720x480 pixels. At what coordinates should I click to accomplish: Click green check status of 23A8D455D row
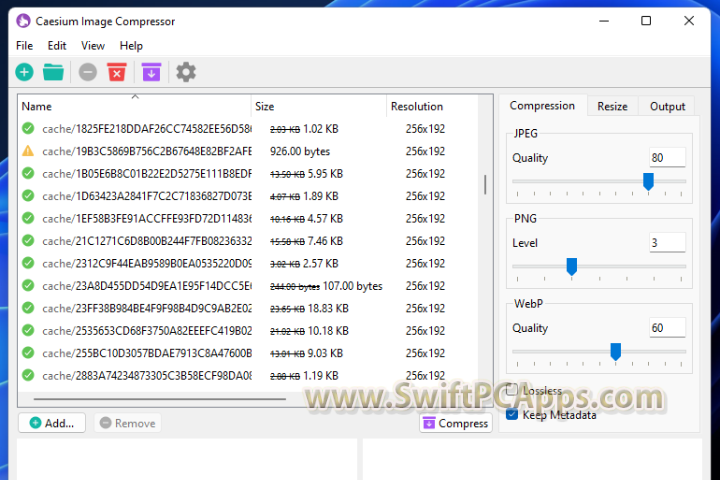pyautogui.click(x=28, y=286)
